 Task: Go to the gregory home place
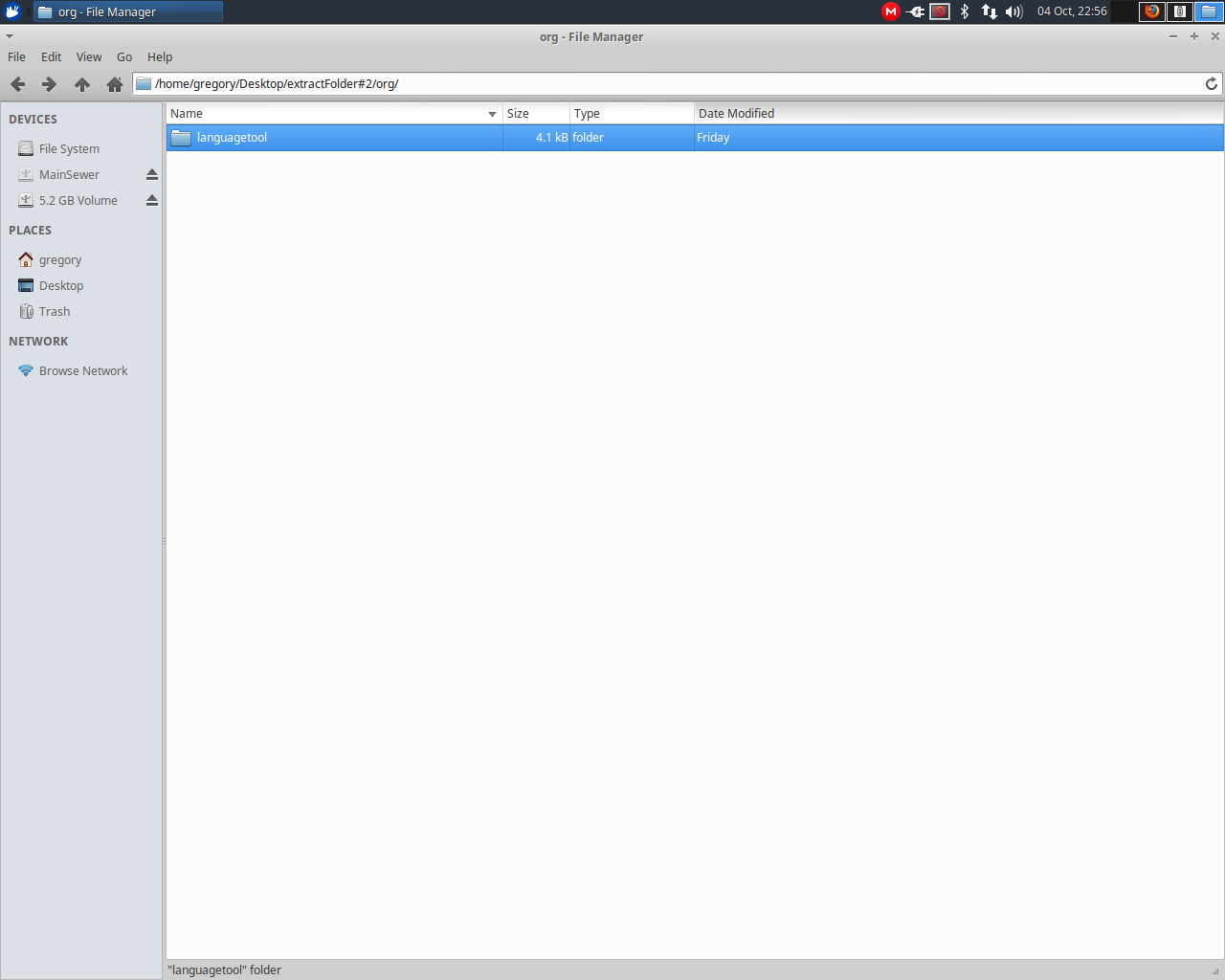click(x=60, y=259)
